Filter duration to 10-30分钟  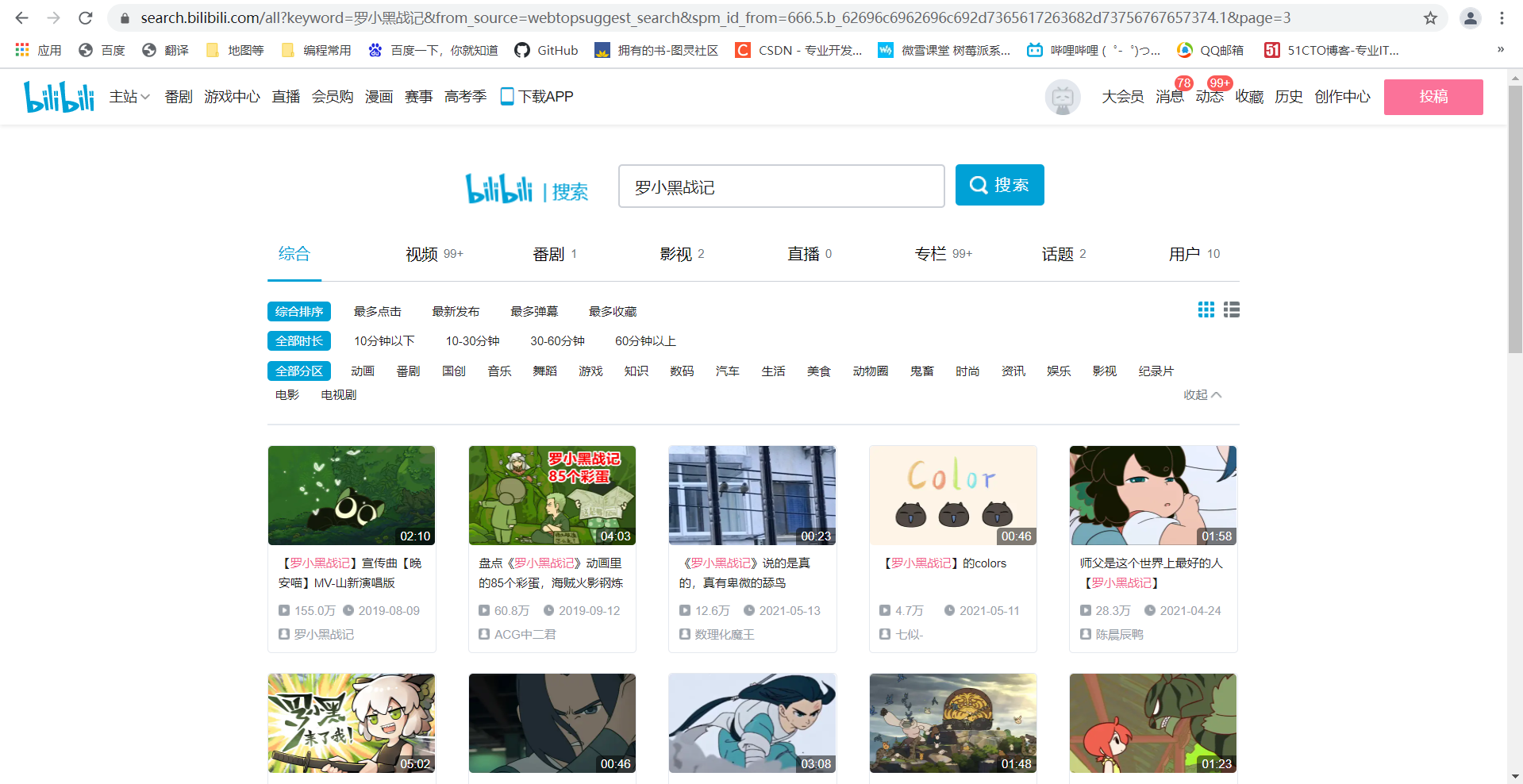472,341
